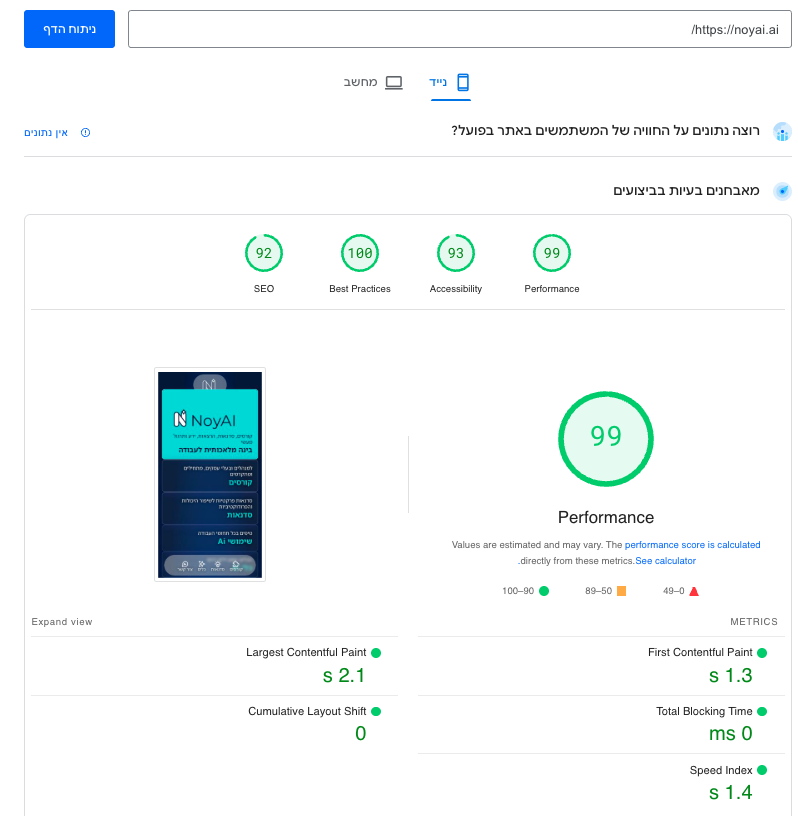Viewport: 798px width, 816px height.
Task: Open the 'performance score is calculated' link
Action: (x=692, y=545)
